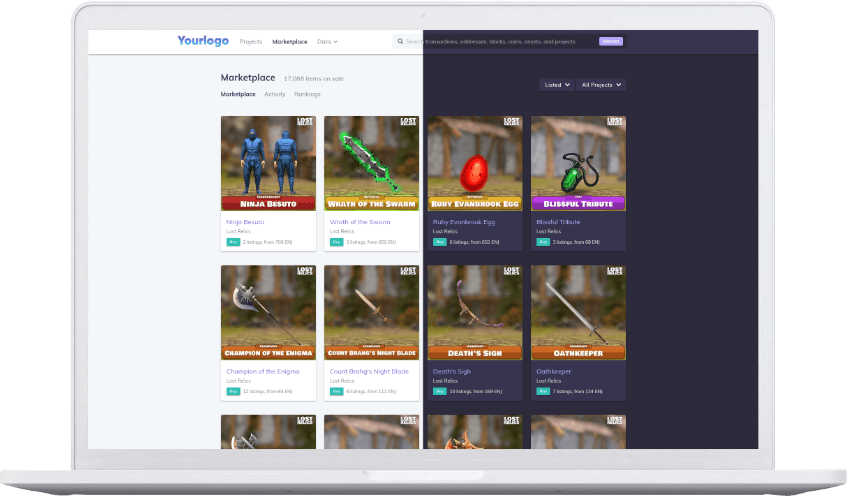The width and height of the screenshot is (848, 497).
Task: Click Lost Relics under Wrath of the Swarm
Action: click(342, 231)
